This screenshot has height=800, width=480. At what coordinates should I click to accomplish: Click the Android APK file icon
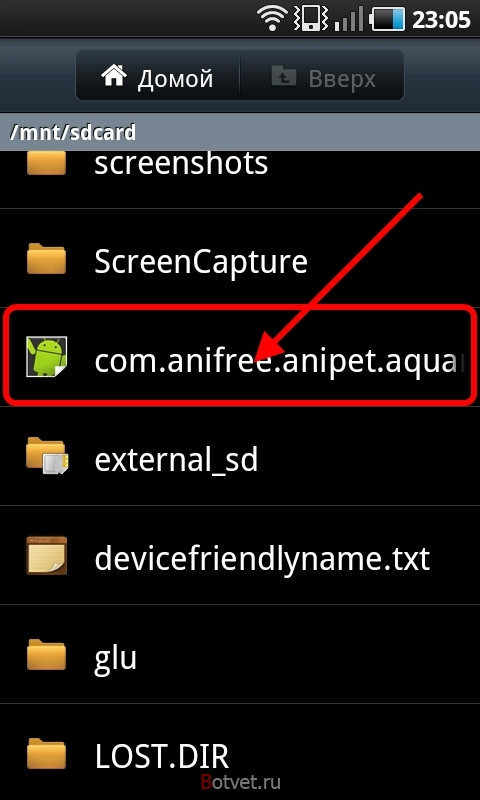[46, 357]
